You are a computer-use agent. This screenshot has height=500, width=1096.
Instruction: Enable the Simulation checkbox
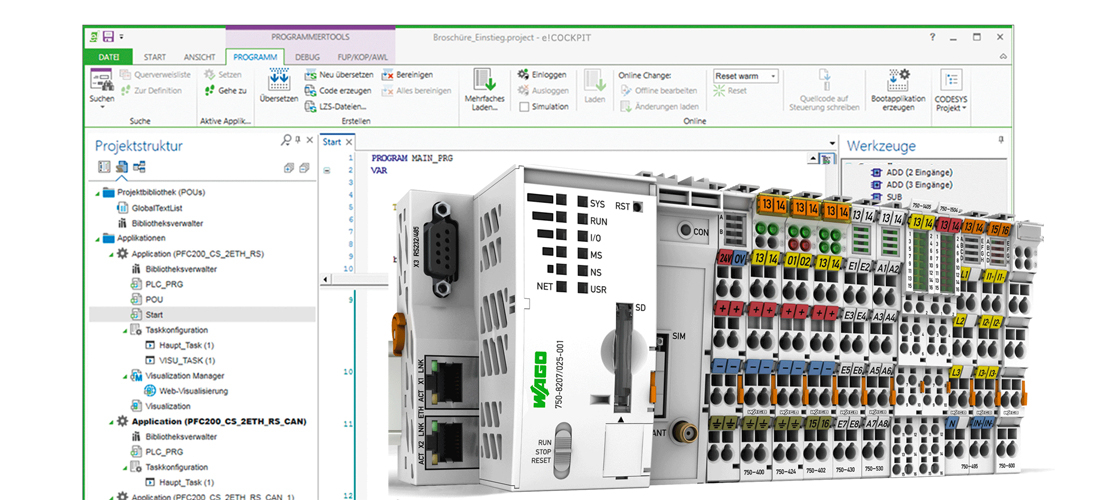click(524, 107)
